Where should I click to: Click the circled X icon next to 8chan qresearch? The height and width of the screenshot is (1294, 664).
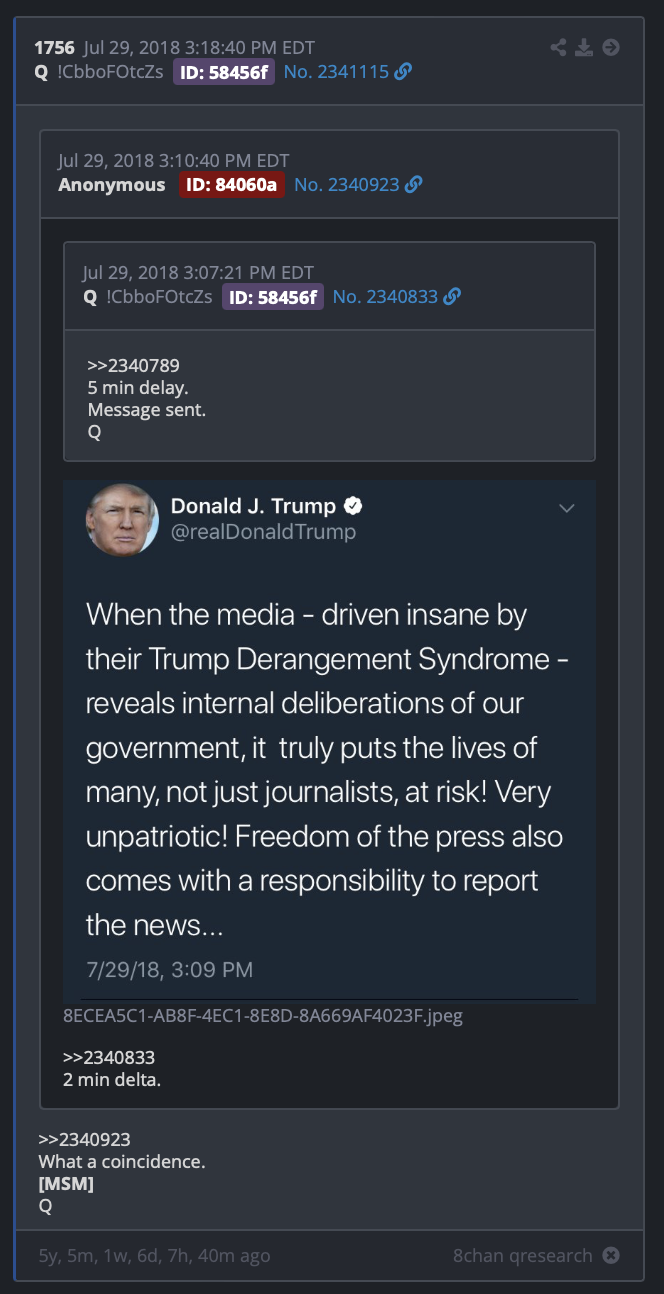coord(611,1255)
